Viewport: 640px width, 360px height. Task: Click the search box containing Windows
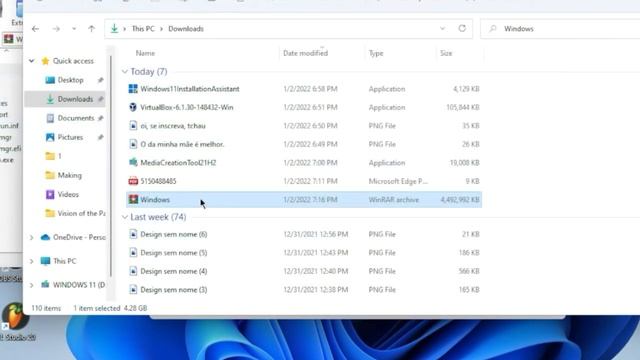560,29
